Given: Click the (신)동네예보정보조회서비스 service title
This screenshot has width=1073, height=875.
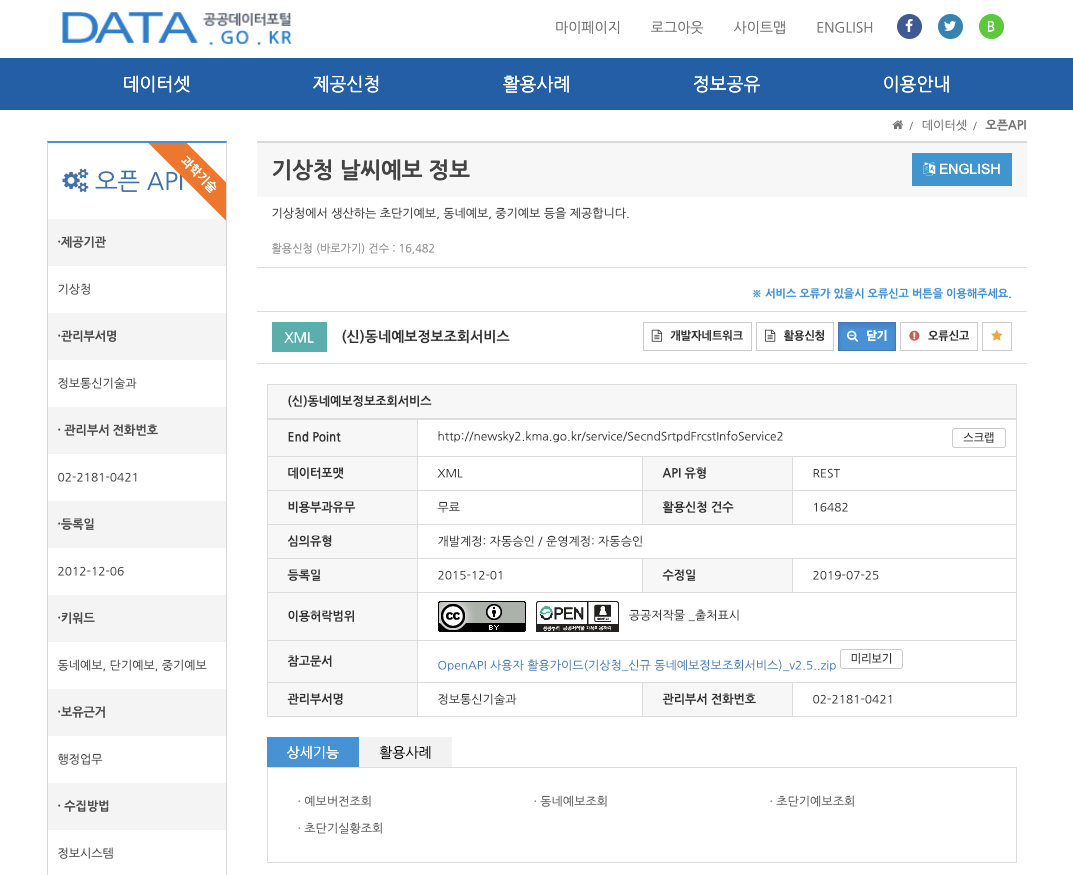Looking at the screenshot, I should [426, 337].
